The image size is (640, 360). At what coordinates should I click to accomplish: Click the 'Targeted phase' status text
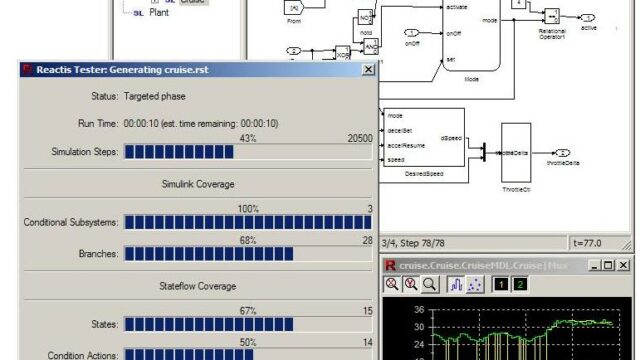coord(154,96)
